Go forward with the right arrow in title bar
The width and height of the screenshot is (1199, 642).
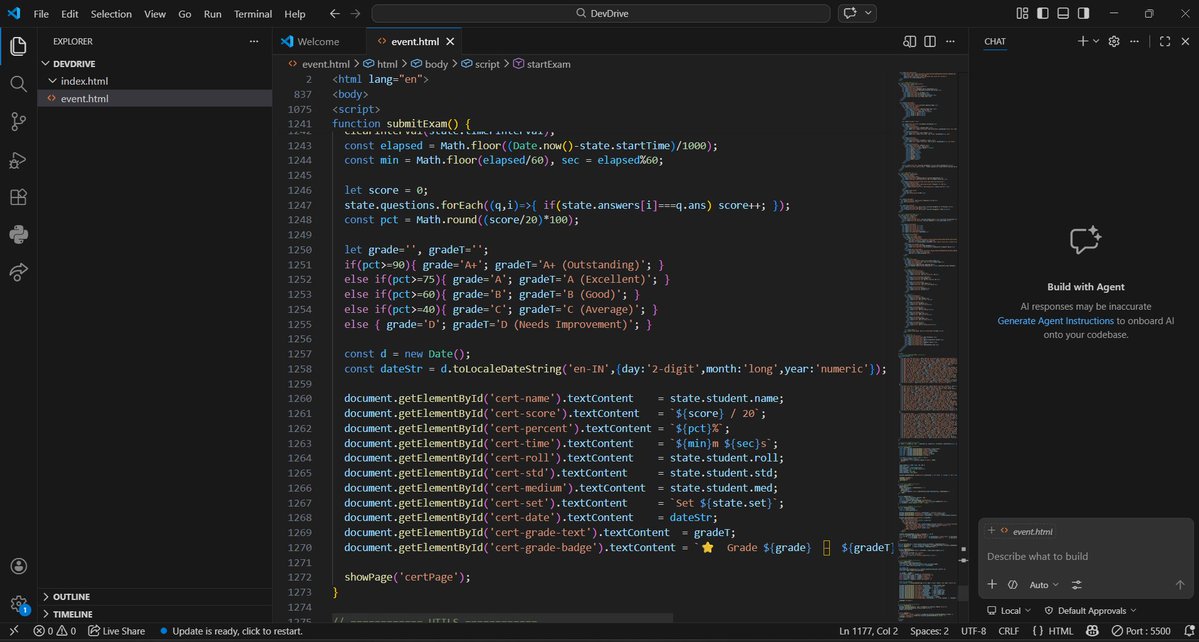click(x=355, y=14)
